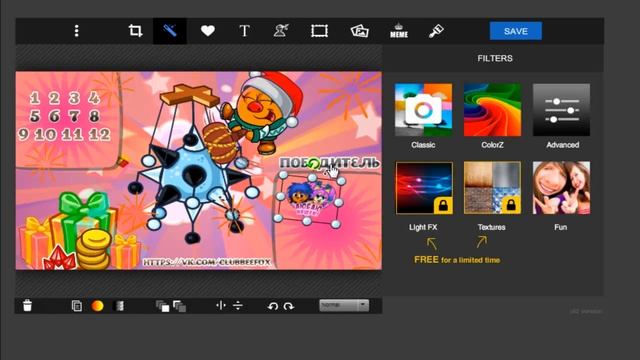This screenshot has height=360, width=640.
Task: Open the locked Light FX category
Action: point(424,188)
